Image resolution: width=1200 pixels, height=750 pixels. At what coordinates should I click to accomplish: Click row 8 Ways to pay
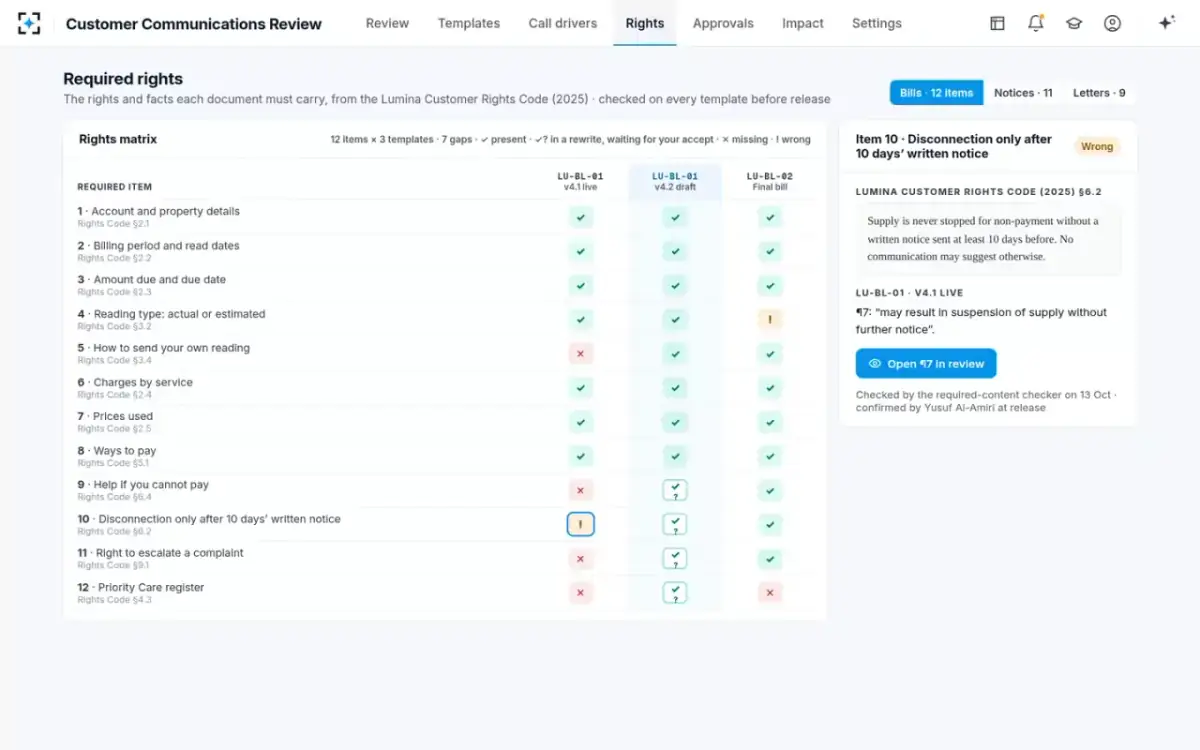point(445,456)
